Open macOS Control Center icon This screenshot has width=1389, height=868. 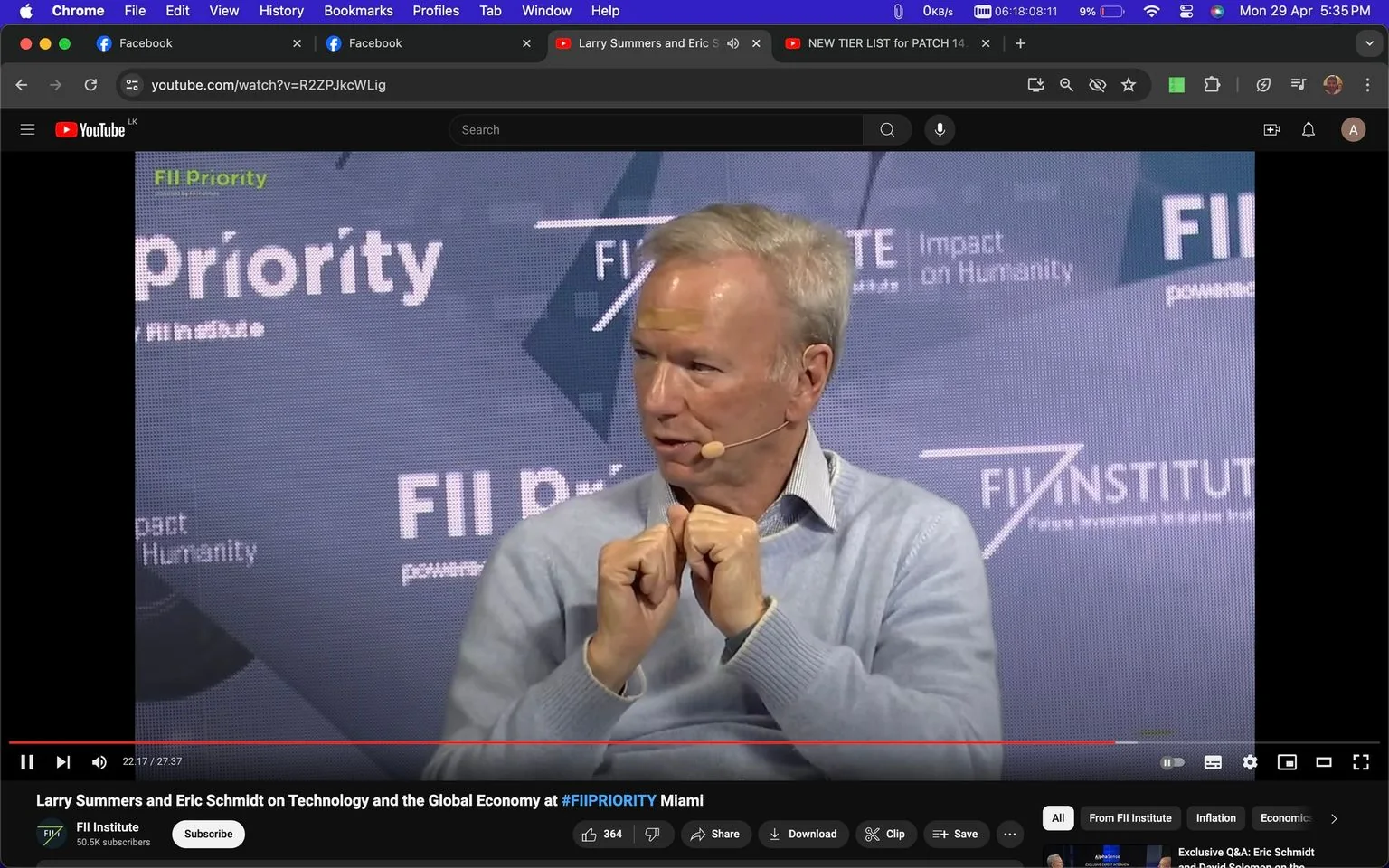[1186, 11]
